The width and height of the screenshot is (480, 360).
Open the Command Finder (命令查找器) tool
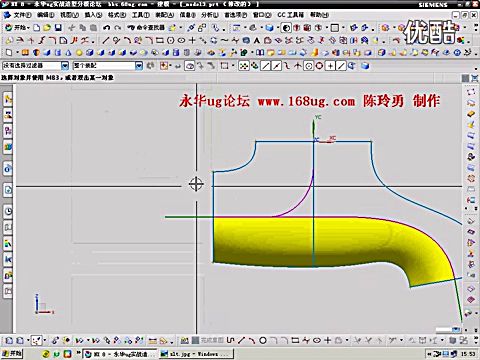[146, 28]
